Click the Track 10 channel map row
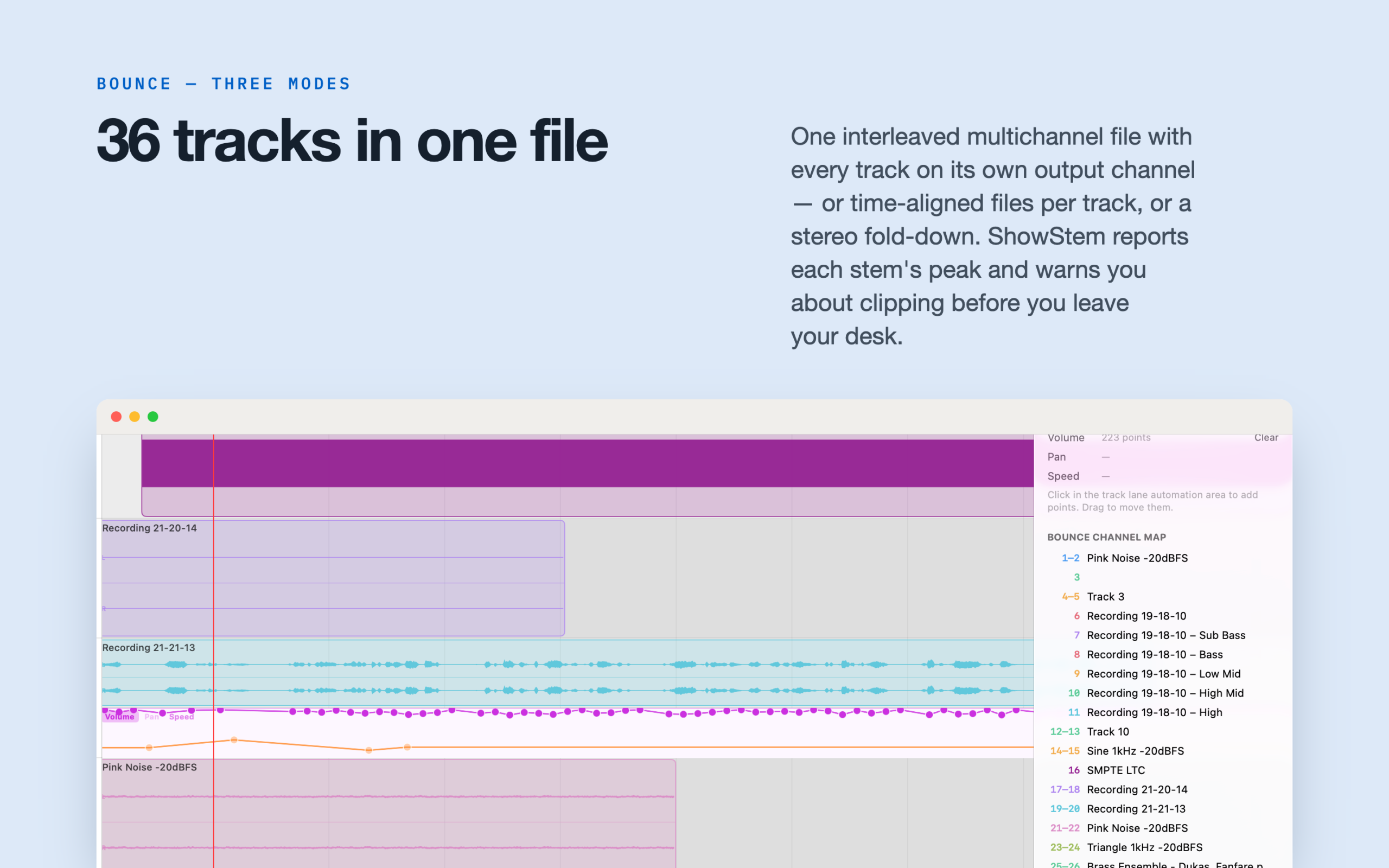Image resolution: width=1389 pixels, height=868 pixels. click(1163, 732)
